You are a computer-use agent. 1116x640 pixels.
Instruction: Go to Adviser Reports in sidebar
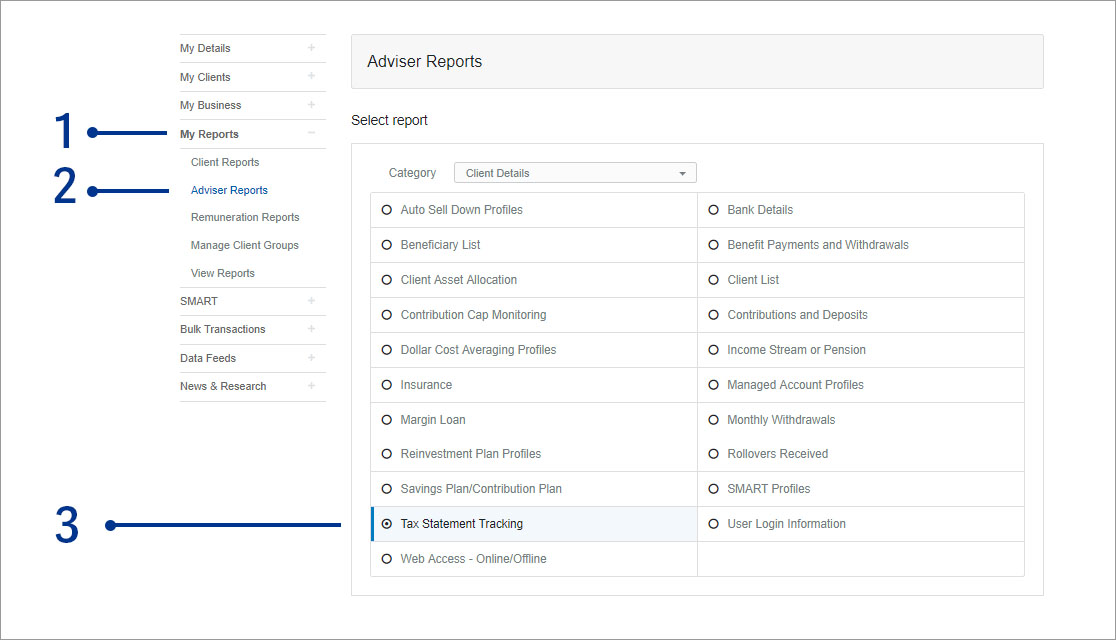[229, 190]
